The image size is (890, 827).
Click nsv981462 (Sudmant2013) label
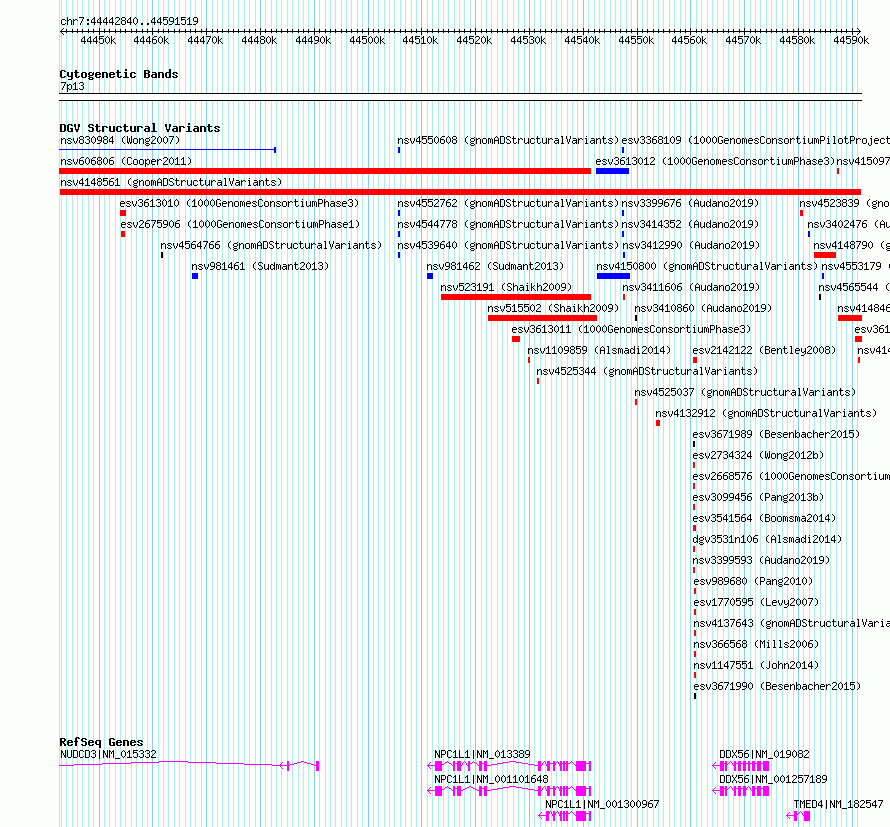point(495,266)
